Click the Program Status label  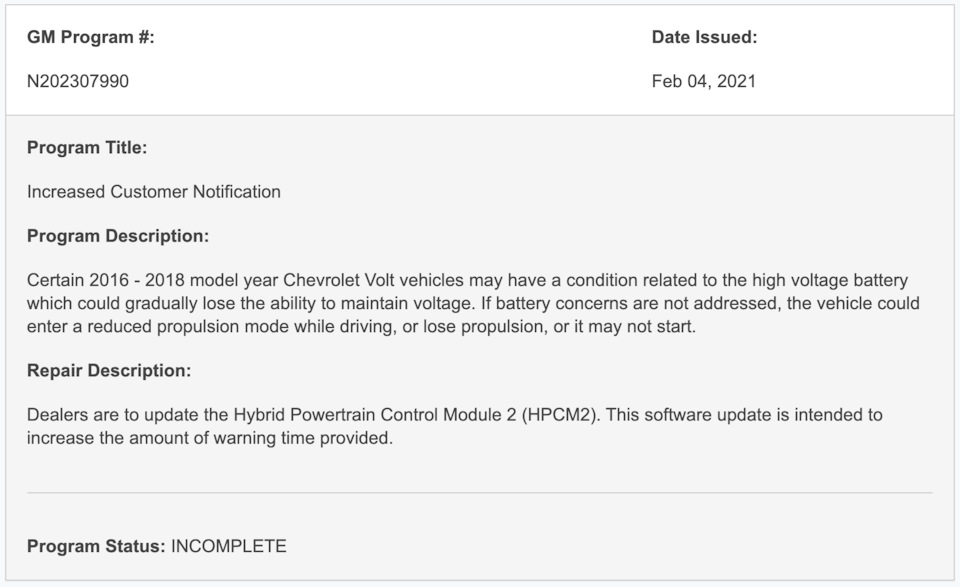96,546
